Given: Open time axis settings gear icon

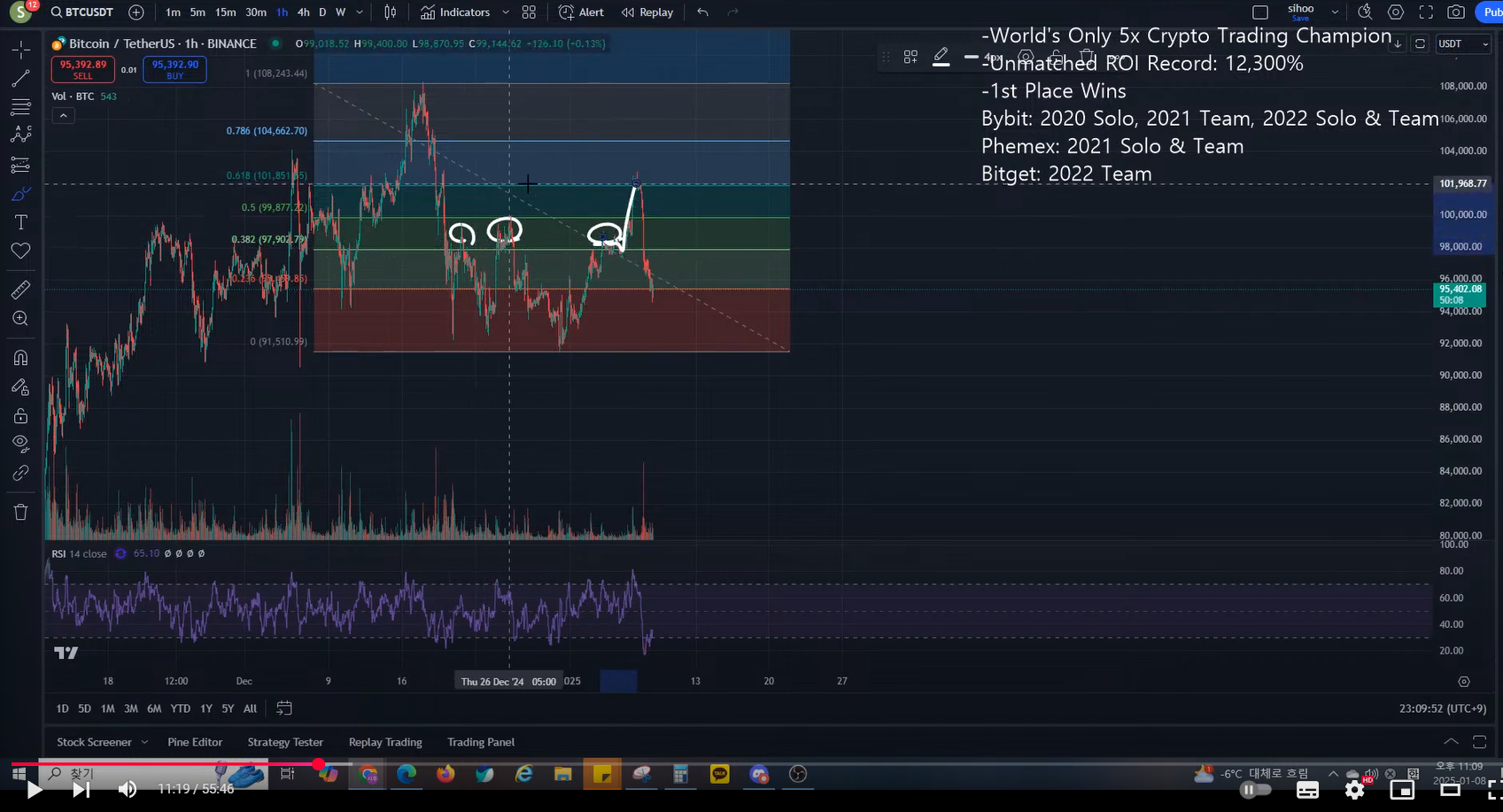Looking at the screenshot, I should pos(1464,682).
